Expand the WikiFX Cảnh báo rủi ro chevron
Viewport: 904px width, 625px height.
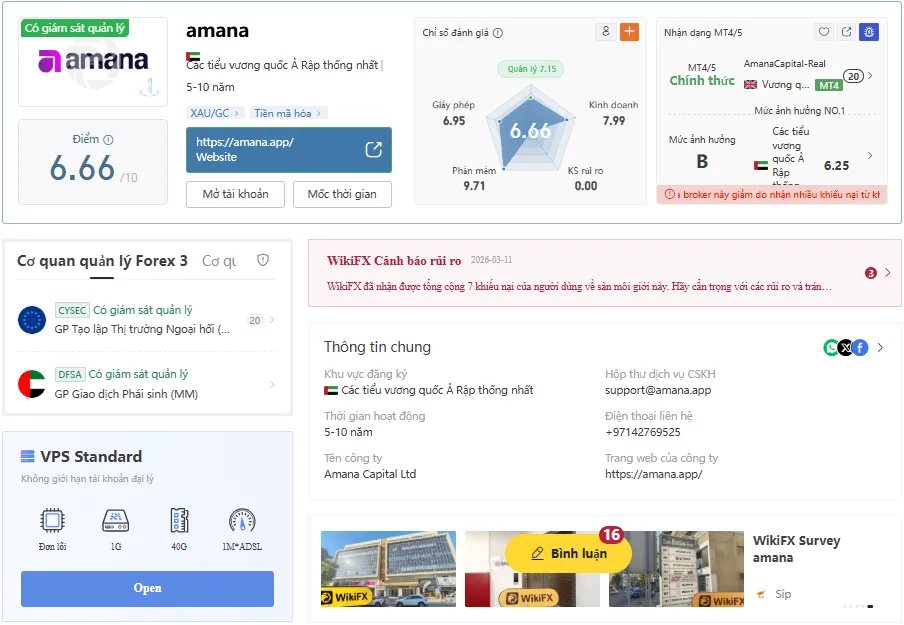pyautogui.click(x=887, y=273)
